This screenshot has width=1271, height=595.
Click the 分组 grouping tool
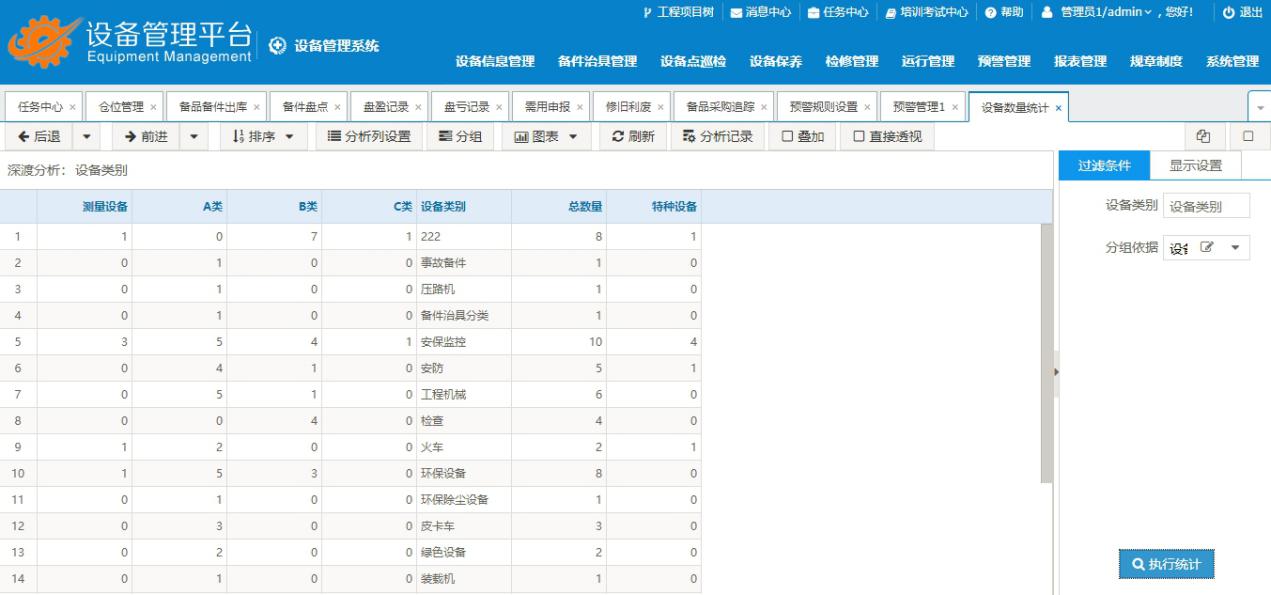coord(461,136)
